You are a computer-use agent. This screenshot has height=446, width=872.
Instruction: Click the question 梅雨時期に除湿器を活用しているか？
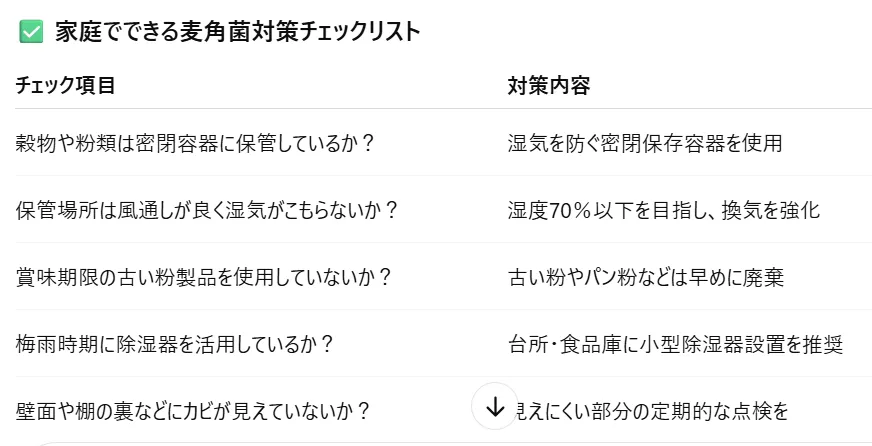175,344
